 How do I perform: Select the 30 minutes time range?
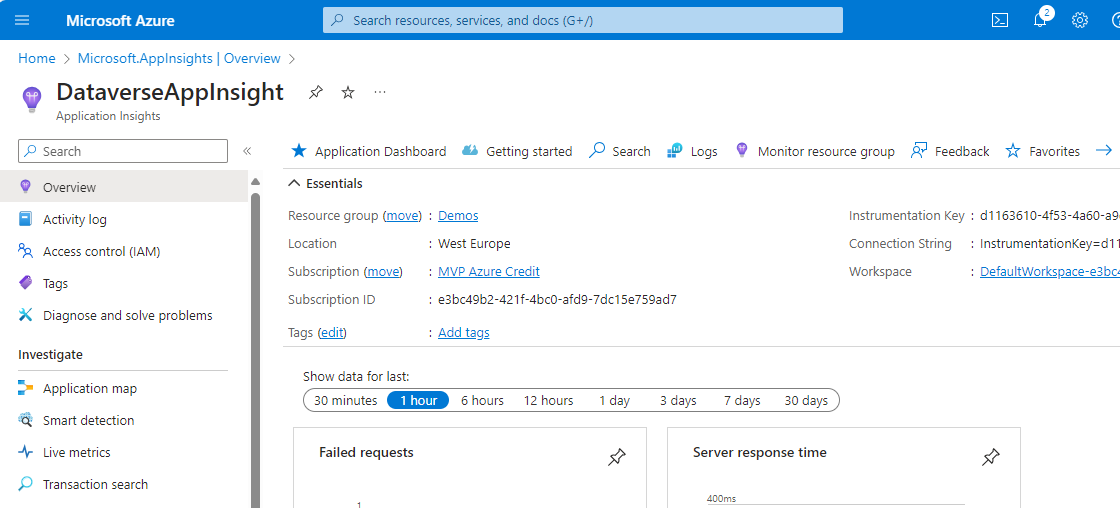click(x=345, y=400)
